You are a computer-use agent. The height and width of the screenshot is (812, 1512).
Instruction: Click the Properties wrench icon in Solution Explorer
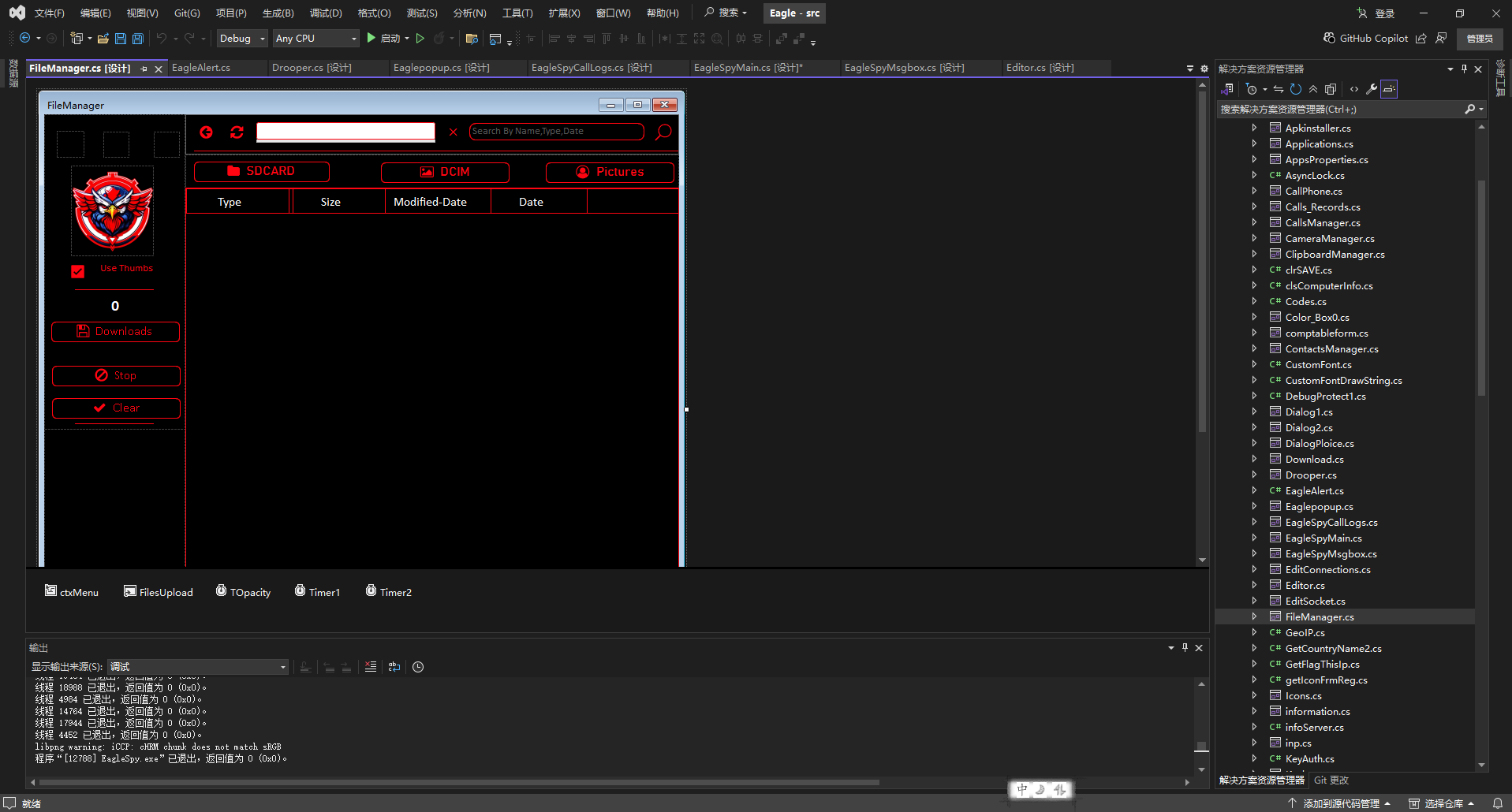(x=1372, y=89)
